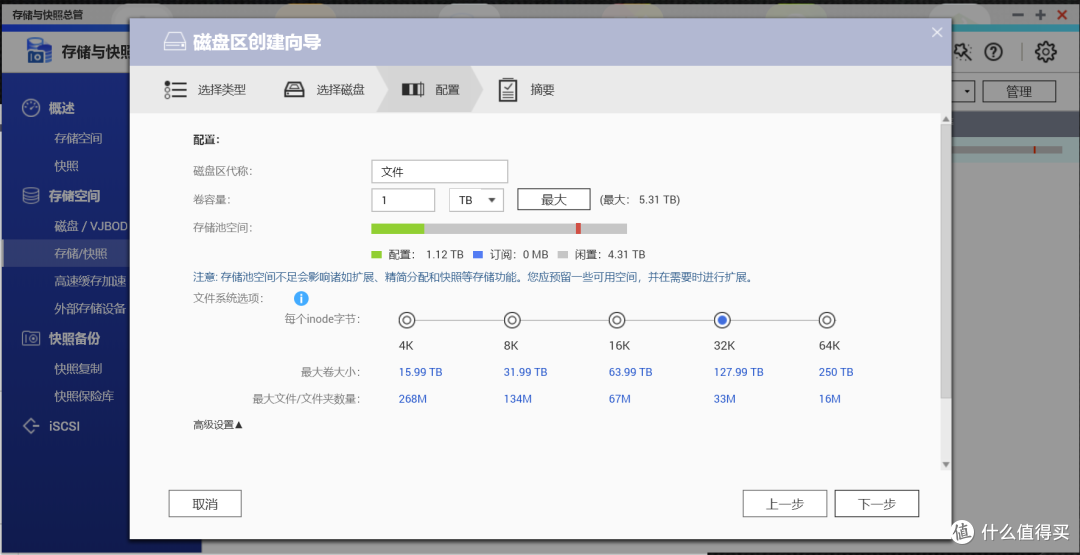Open the 存储空间 item under 概述
This screenshot has height=555, width=1080.
tap(78, 138)
